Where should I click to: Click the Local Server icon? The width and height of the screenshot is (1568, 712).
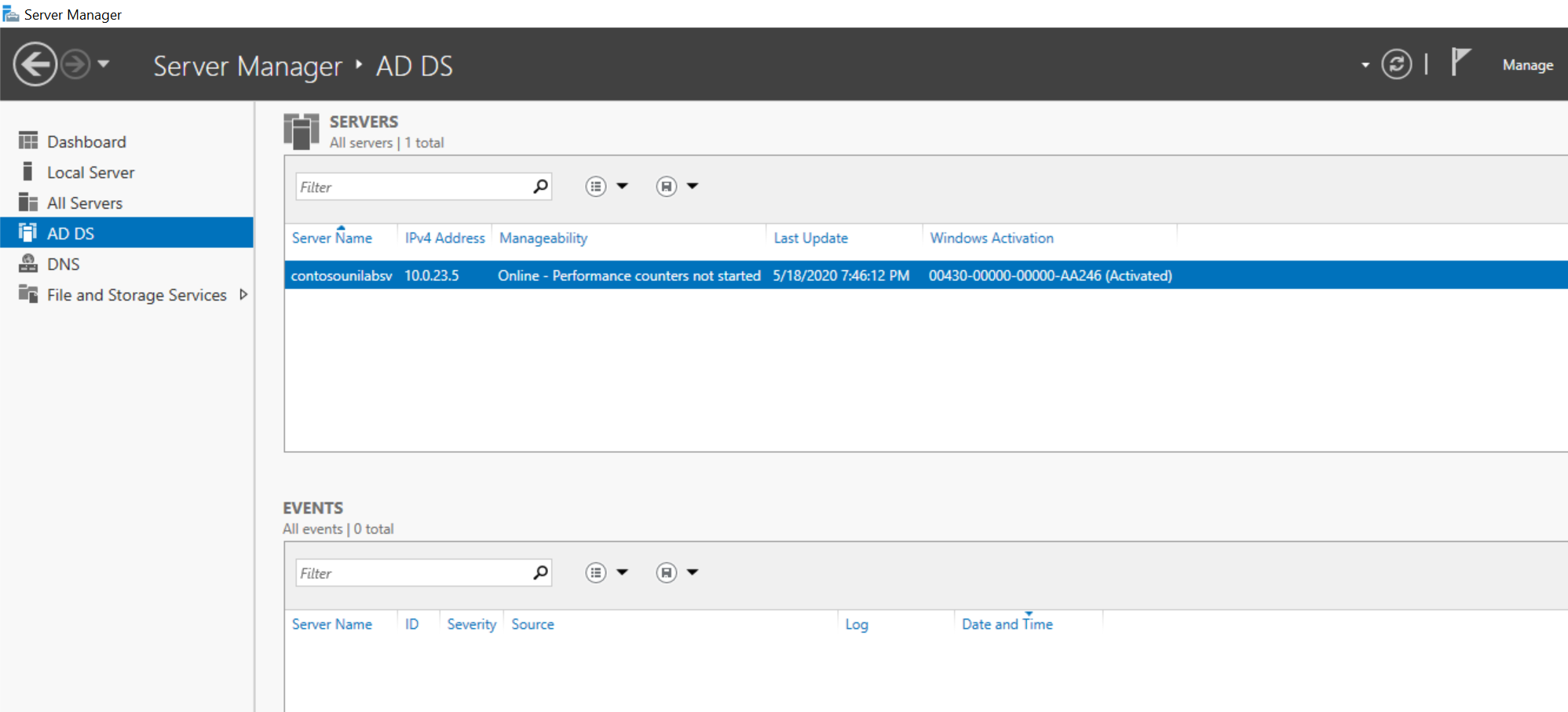click(x=28, y=172)
